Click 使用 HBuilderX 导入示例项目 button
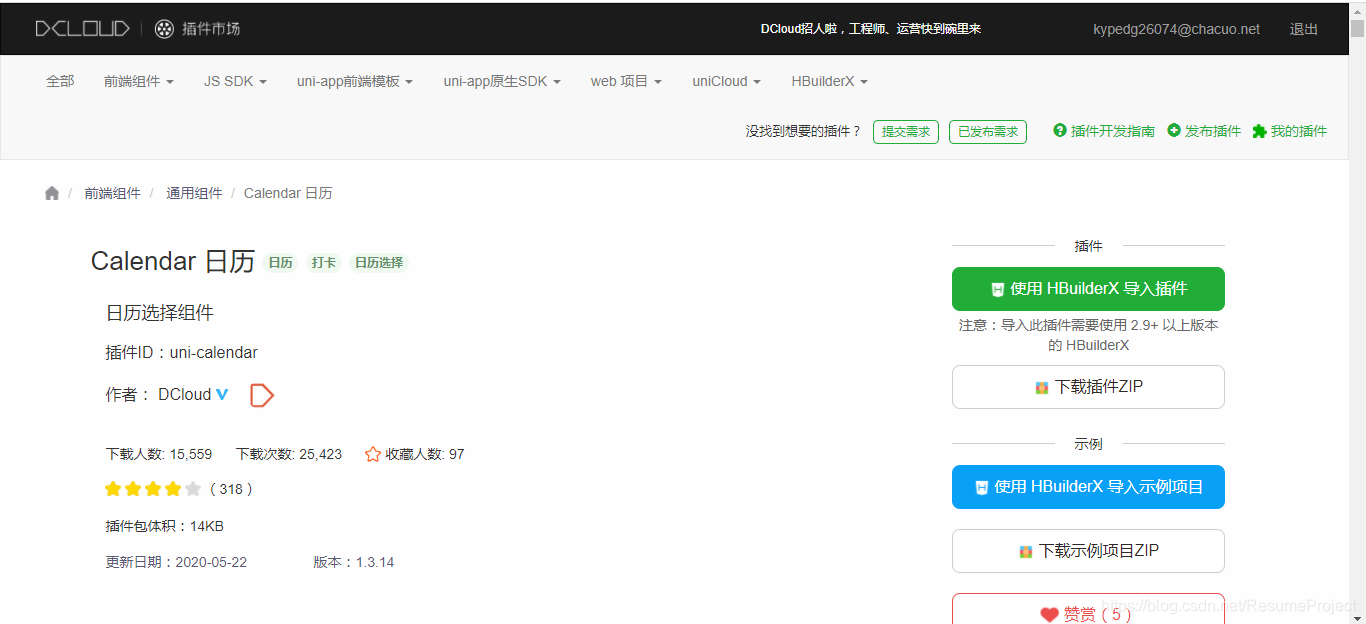 coord(1088,487)
